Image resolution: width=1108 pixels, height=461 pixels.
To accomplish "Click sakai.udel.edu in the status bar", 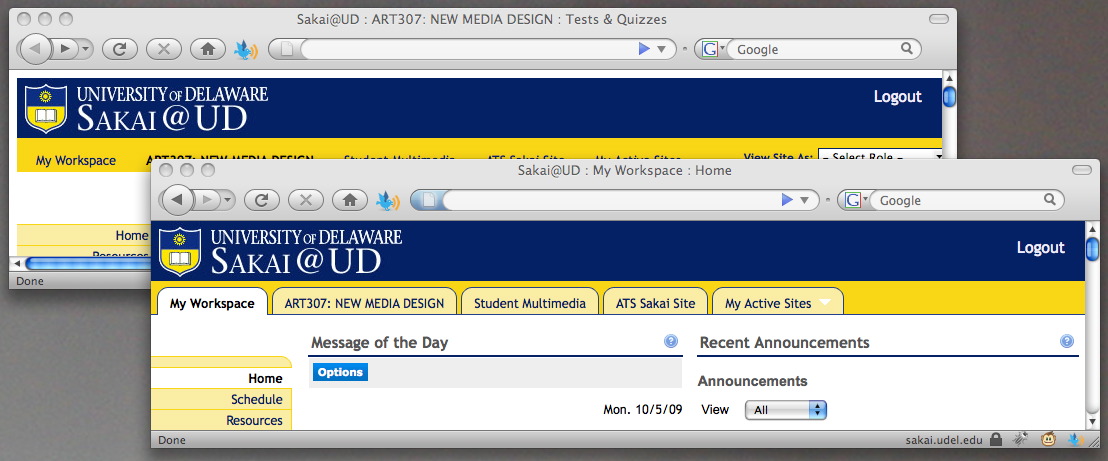I will [944, 440].
